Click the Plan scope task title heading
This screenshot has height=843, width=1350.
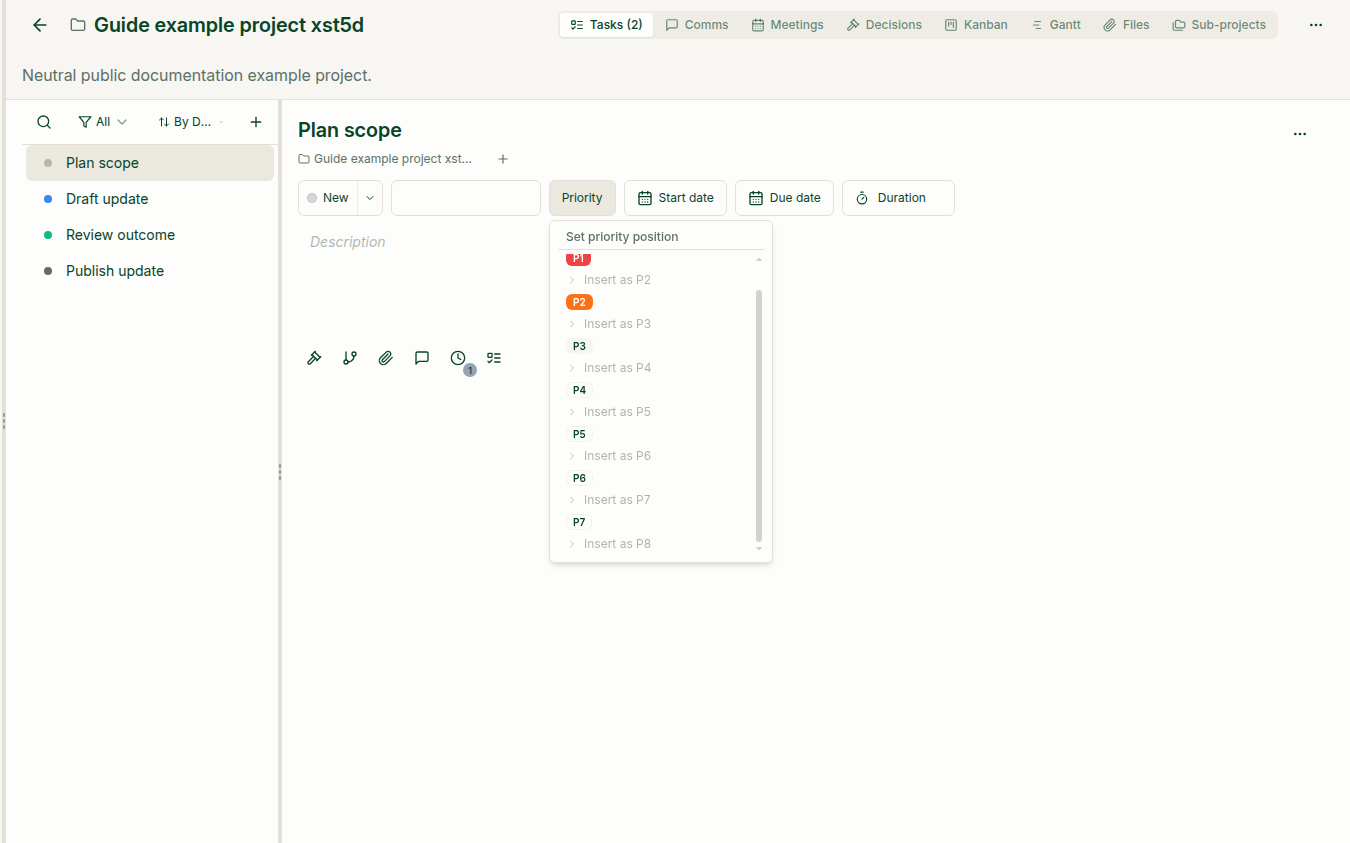pos(350,130)
